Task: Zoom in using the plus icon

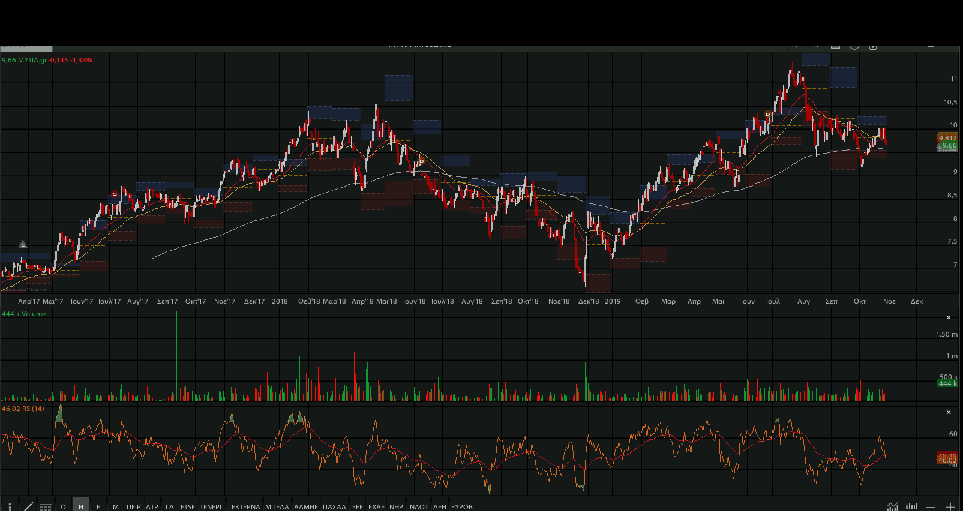Action: click(x=950, y=507)
